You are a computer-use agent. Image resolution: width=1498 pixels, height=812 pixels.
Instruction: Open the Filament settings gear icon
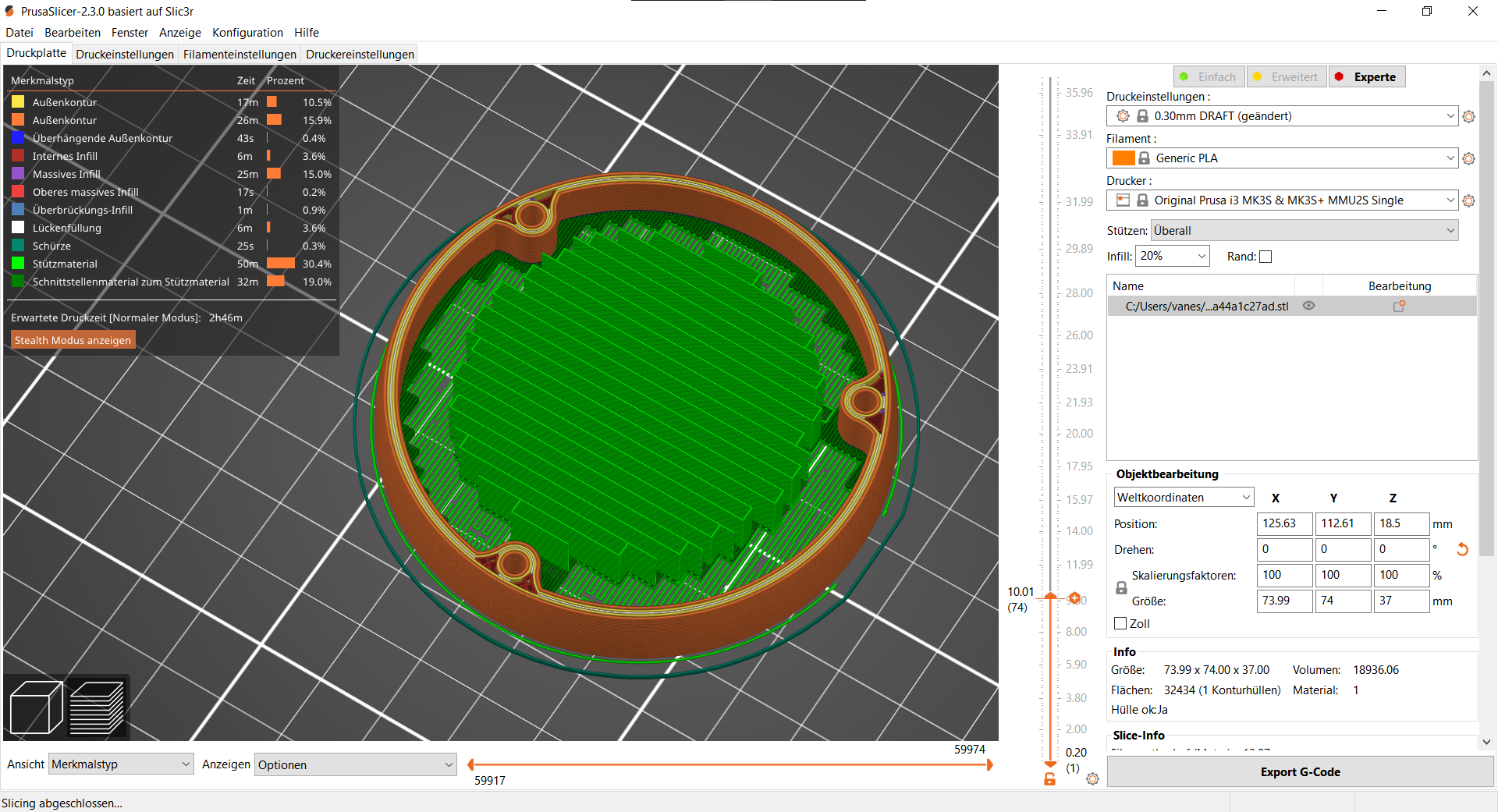click(1469, 158)
